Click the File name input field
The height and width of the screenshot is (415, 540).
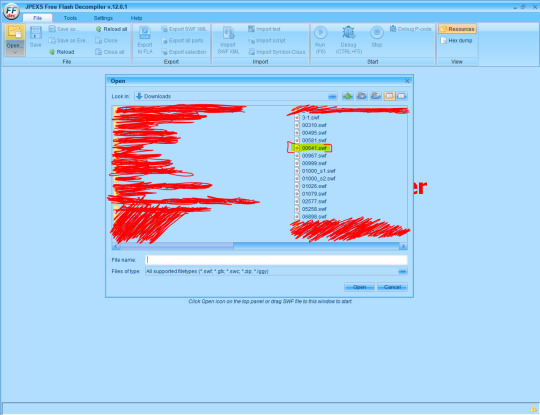(276, 260)
